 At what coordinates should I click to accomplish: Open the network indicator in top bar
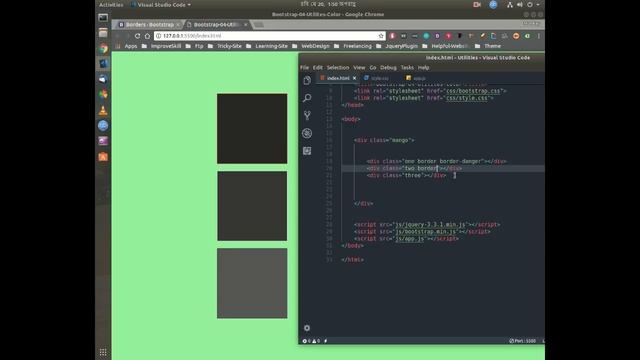[x=510, y=4]
